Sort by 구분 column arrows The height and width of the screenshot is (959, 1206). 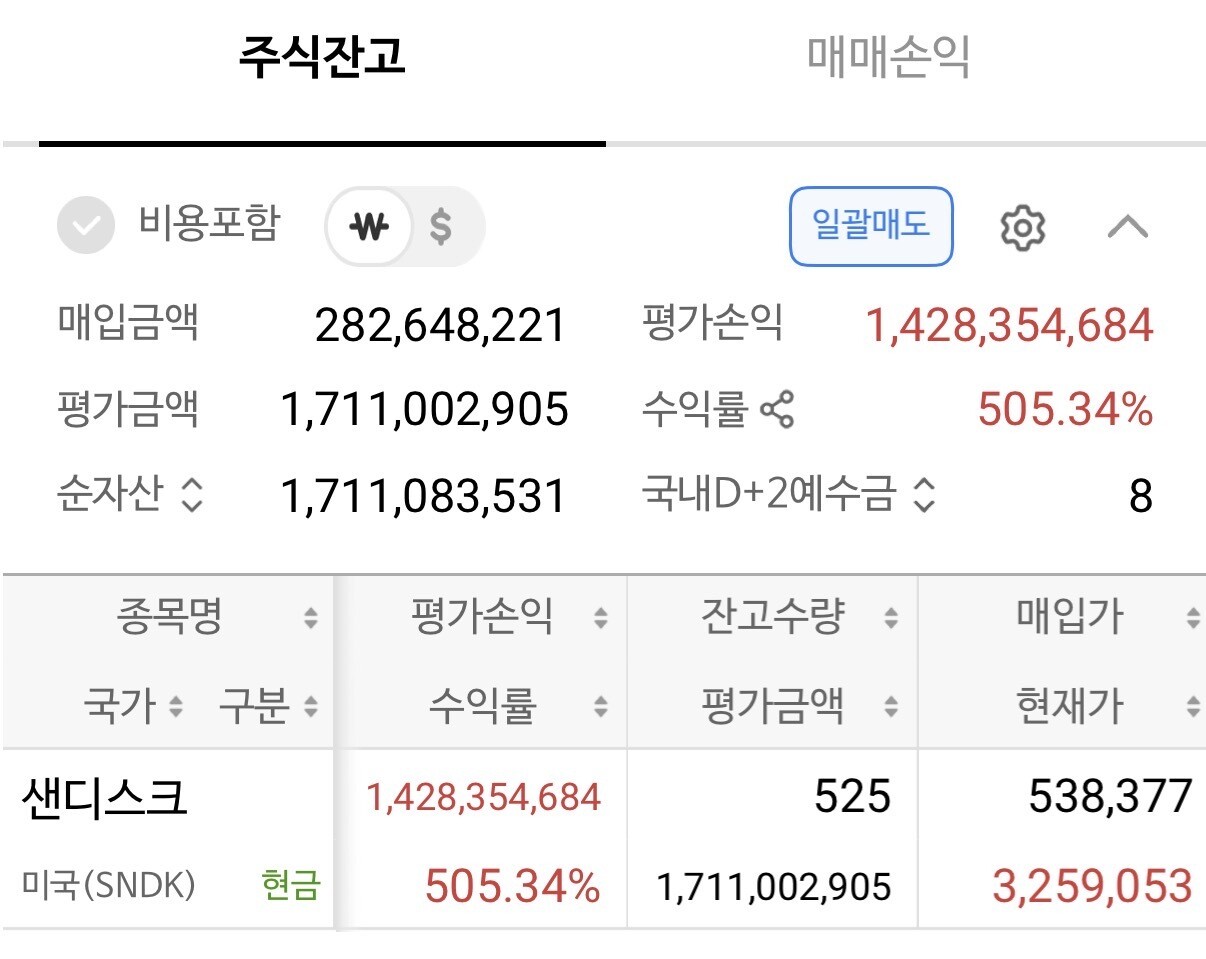coord(311,708)
